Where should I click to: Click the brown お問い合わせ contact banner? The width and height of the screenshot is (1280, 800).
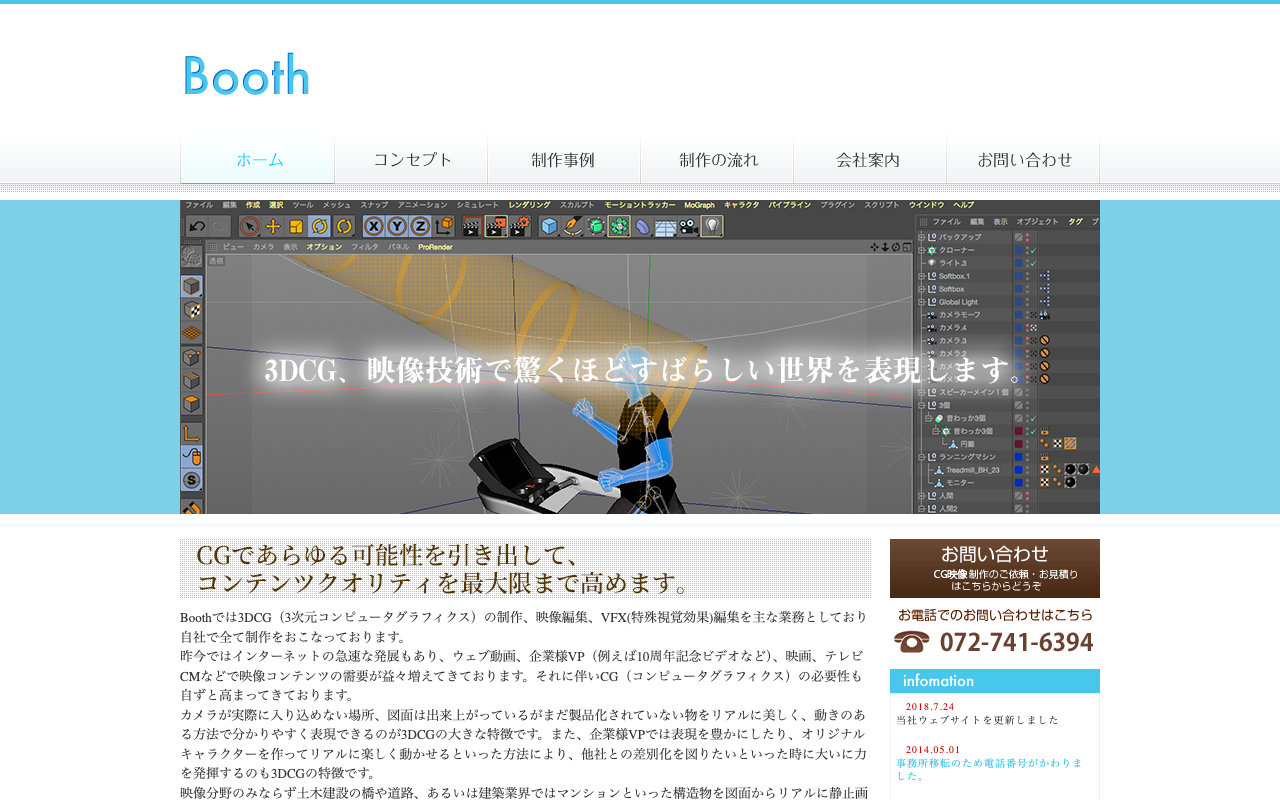click(x=995, y=568)
